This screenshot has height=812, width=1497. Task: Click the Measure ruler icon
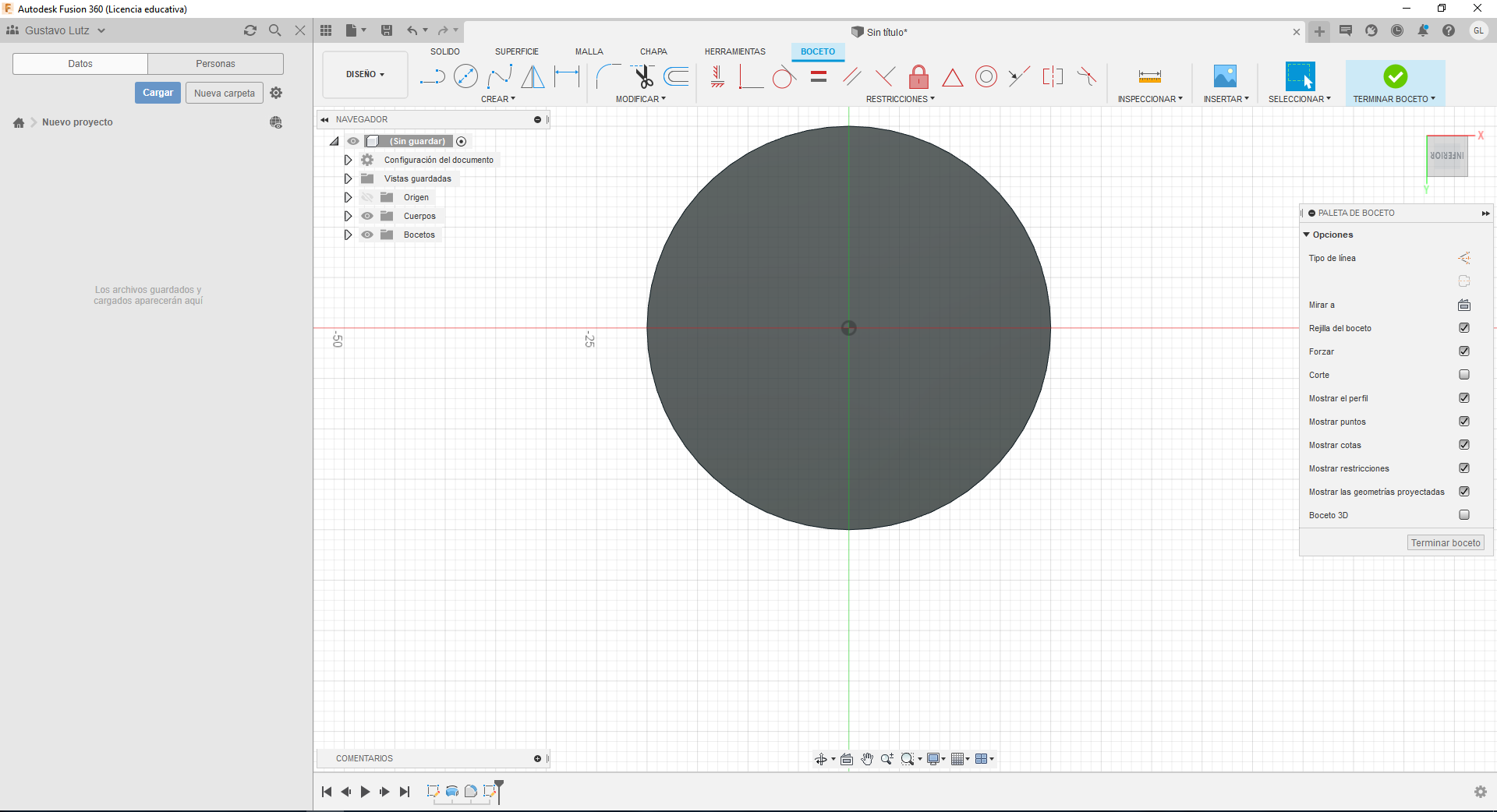tap(1150, 76)
